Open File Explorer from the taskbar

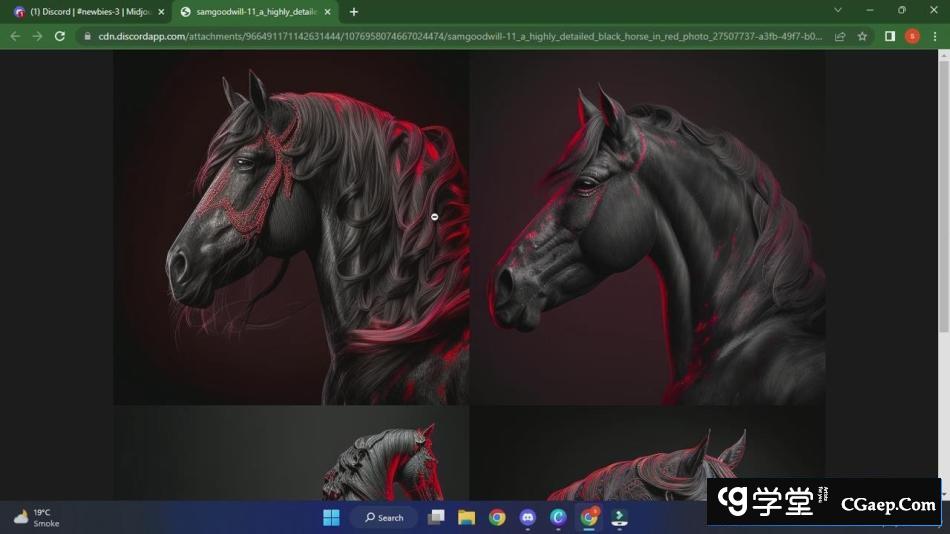466,517
